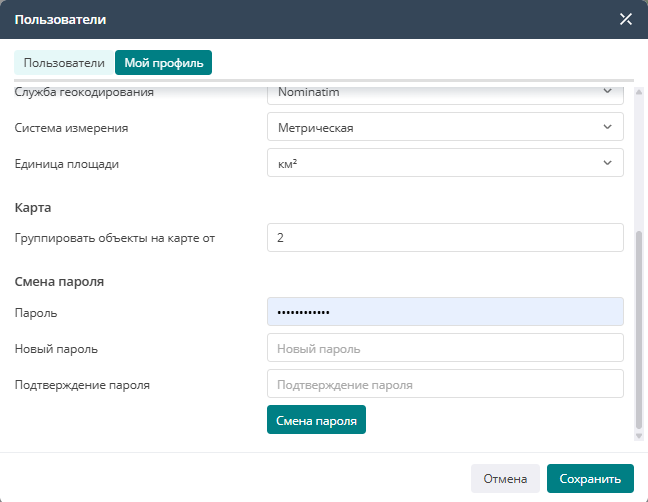Click the Пользователи dialog title
Image resolution: width=648 pixels, height=502 pixels.
pyautogui.click(x=60, y=19)
